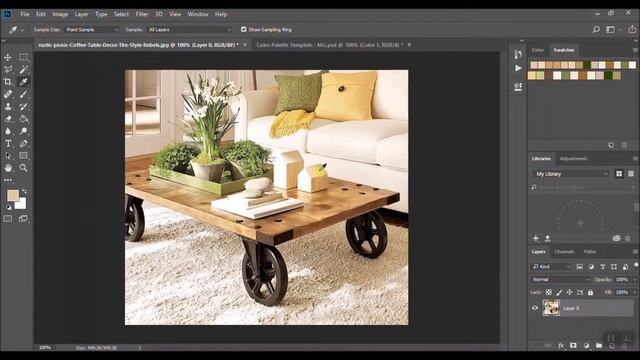The image size is (640, 360).
Task: Open the Sample All Layers dropdown
Action: [189, 29]
